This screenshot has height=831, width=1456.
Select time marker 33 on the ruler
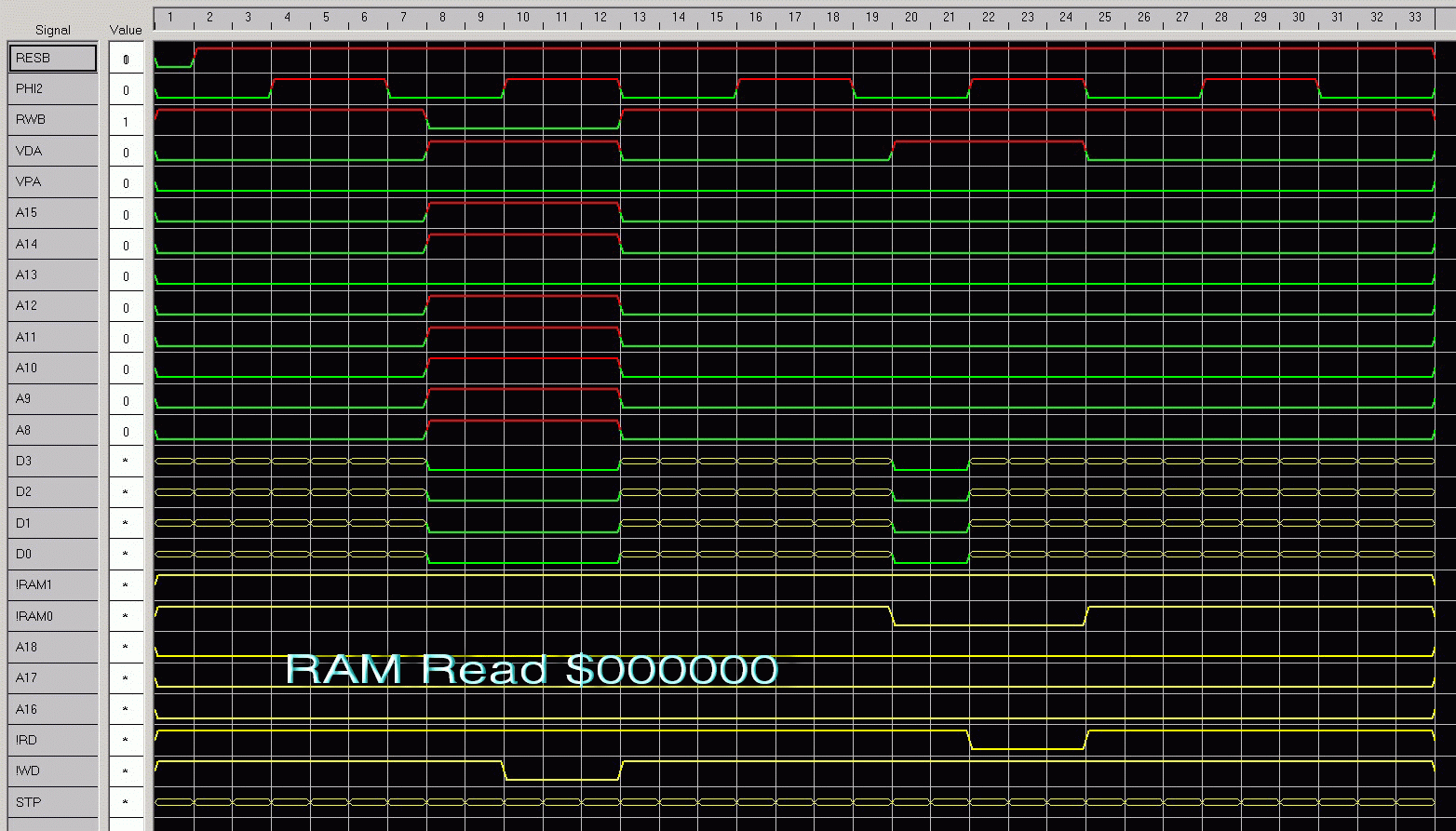[1415, 17]
